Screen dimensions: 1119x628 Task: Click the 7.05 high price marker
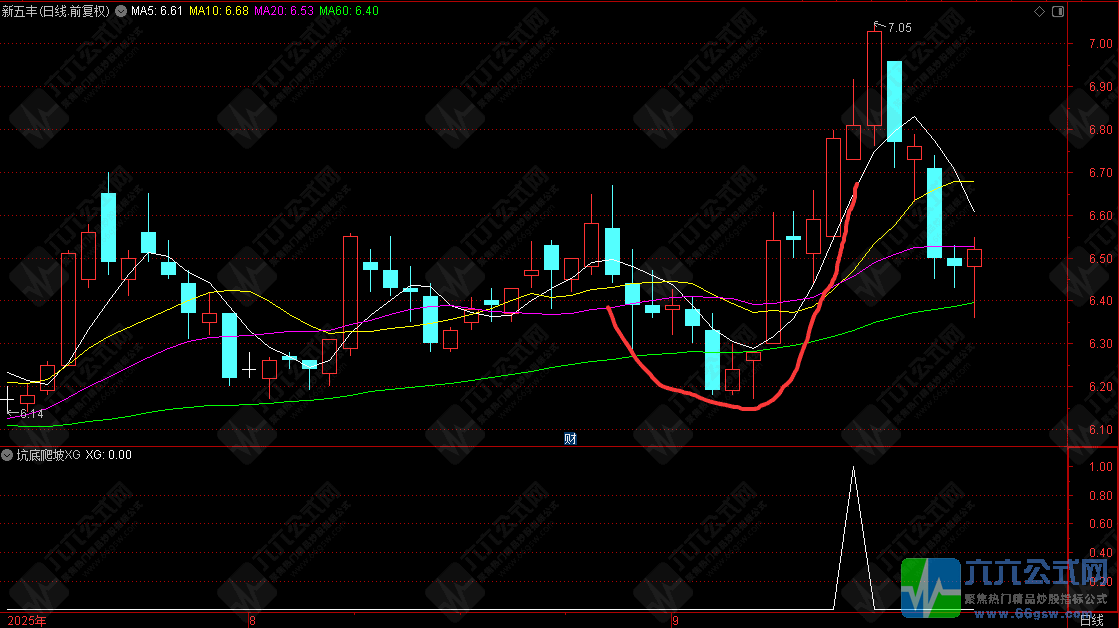pos(899,28)
